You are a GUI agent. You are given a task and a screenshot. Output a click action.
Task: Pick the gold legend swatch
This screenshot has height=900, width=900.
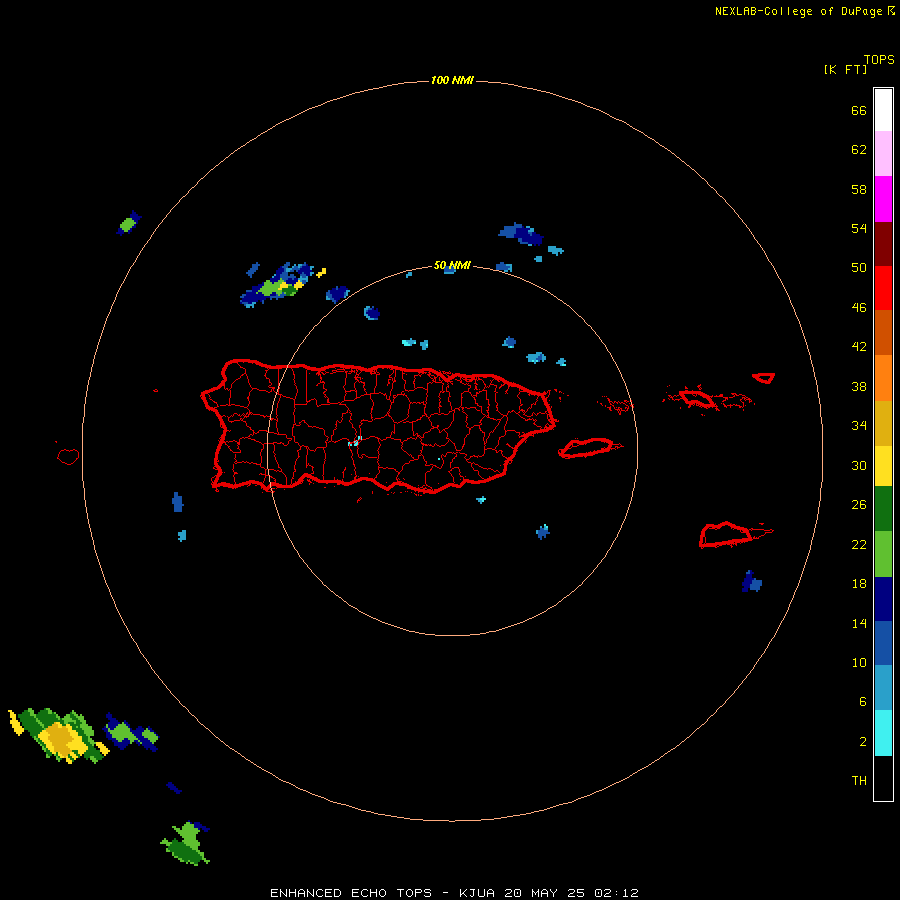883,423
